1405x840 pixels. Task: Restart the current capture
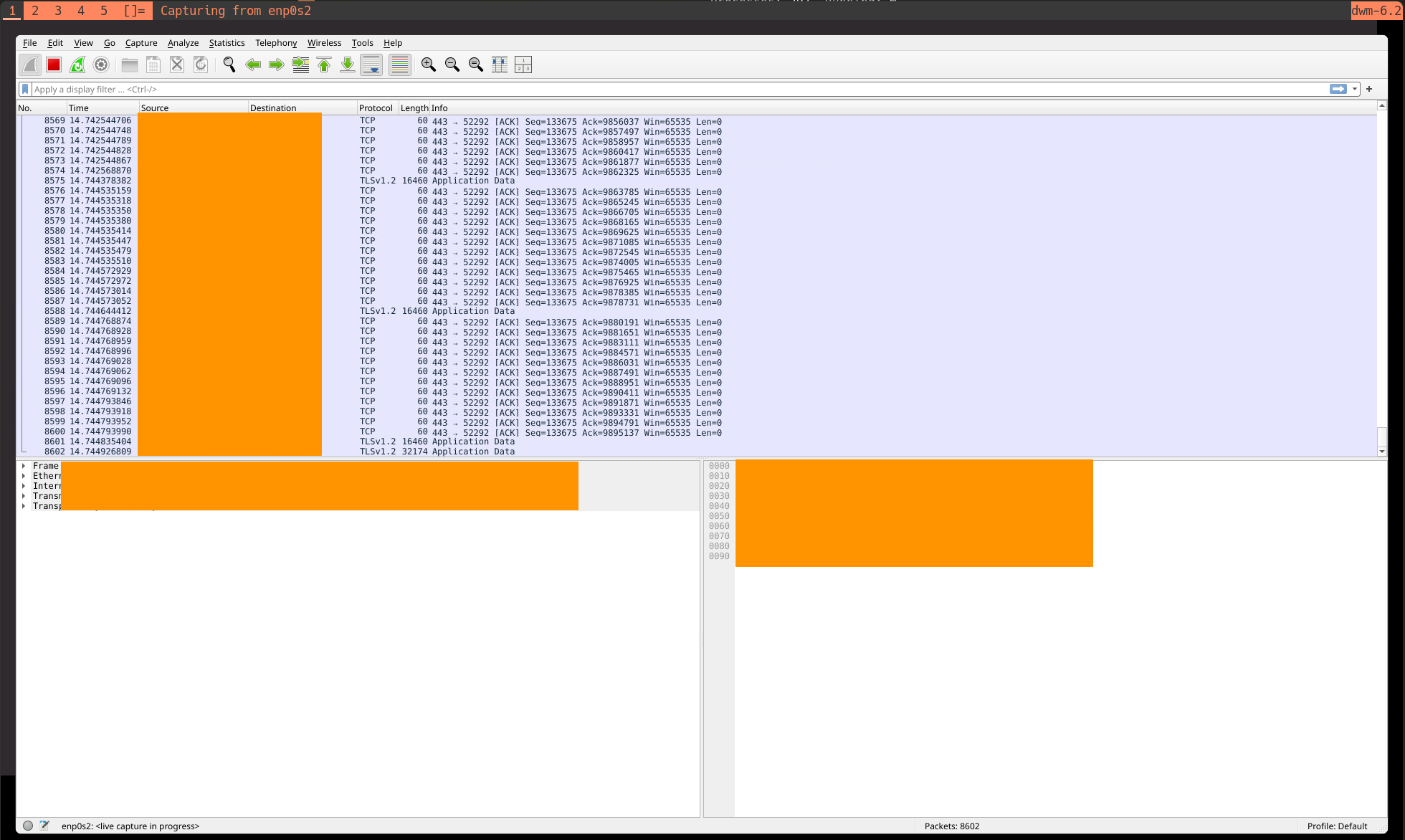tap(77, 65)
